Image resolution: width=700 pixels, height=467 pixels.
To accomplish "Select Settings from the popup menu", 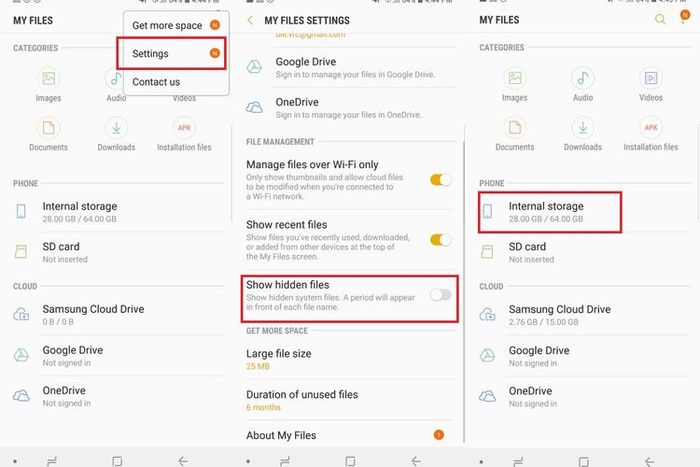I will pos(170,53).
